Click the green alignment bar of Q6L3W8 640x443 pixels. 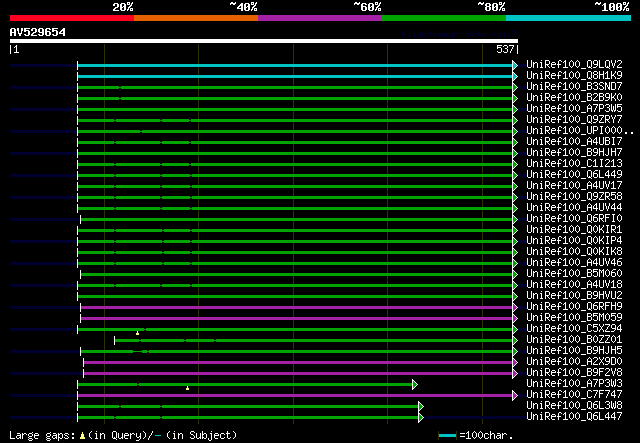coord(248,407)
